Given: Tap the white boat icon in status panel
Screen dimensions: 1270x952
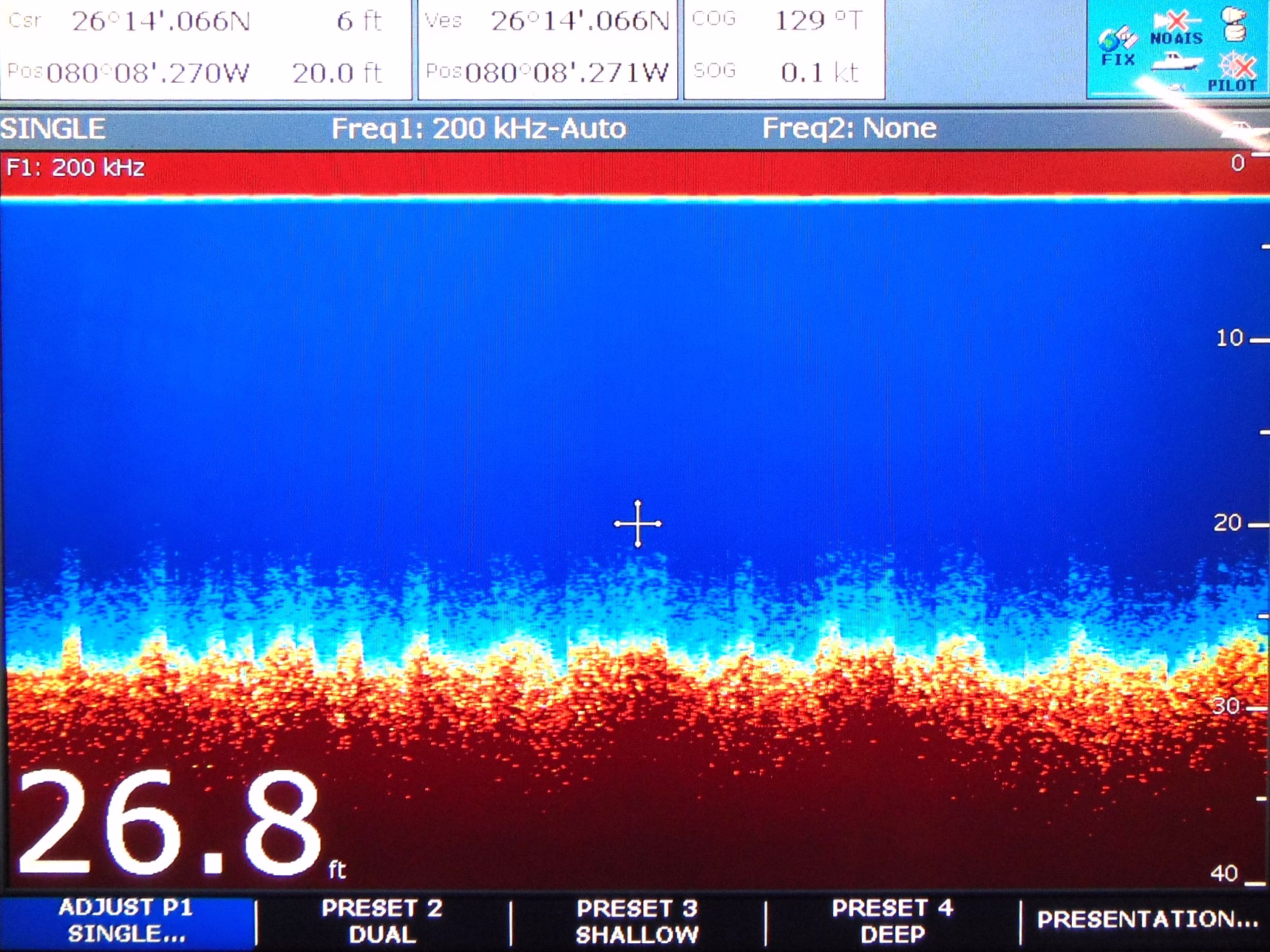Looking at the screenshot, I should pos(1176,64).
